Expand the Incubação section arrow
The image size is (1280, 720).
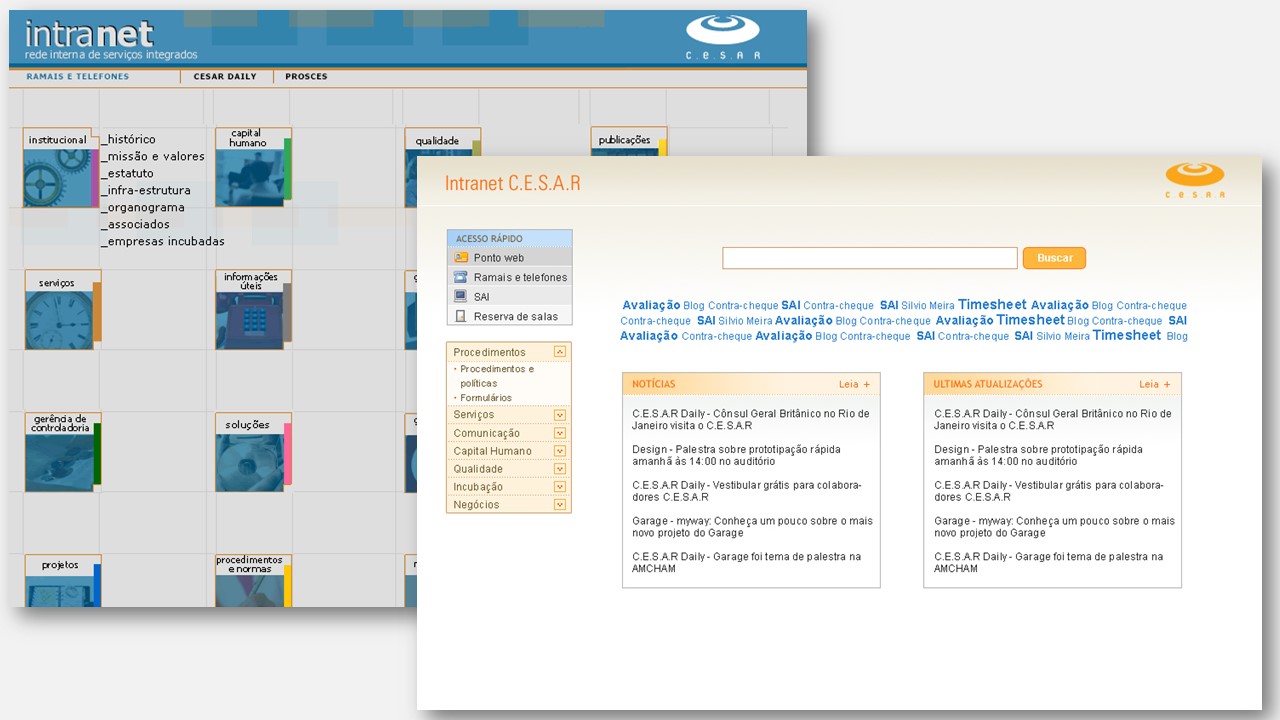point(560,487)
